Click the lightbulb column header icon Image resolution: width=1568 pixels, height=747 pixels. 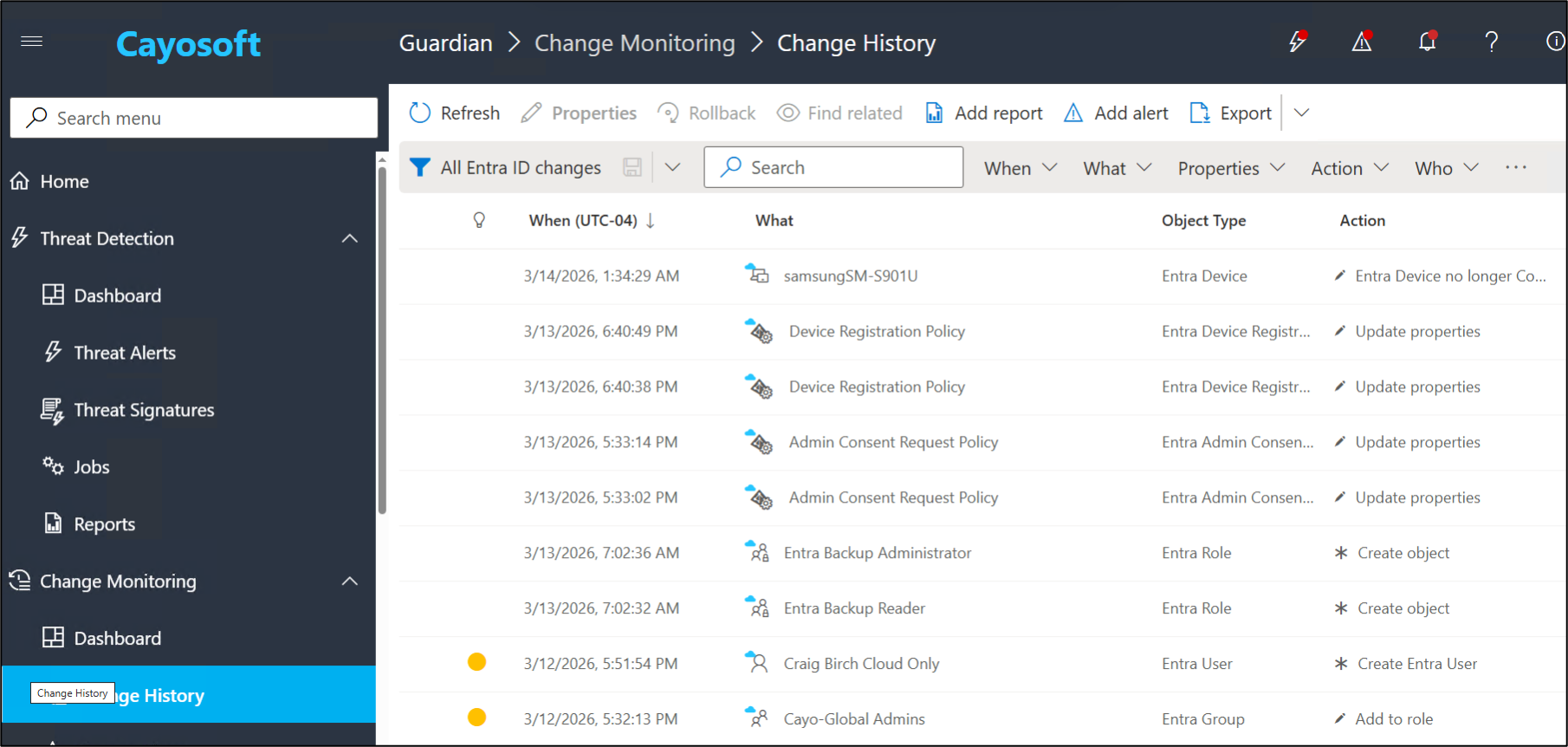click(479, 221)
